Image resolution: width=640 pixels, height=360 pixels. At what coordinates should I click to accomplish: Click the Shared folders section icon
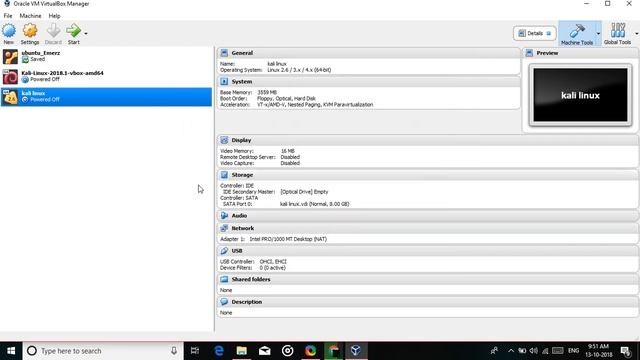coord(224,279)
